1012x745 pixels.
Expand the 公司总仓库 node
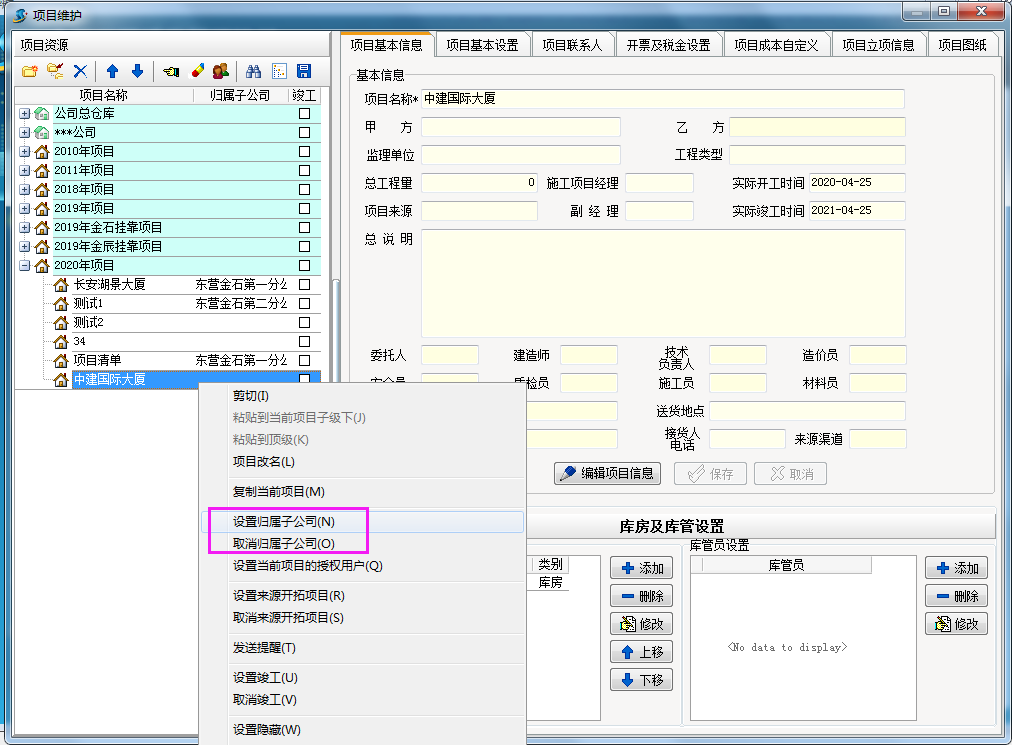pos(24,114)
